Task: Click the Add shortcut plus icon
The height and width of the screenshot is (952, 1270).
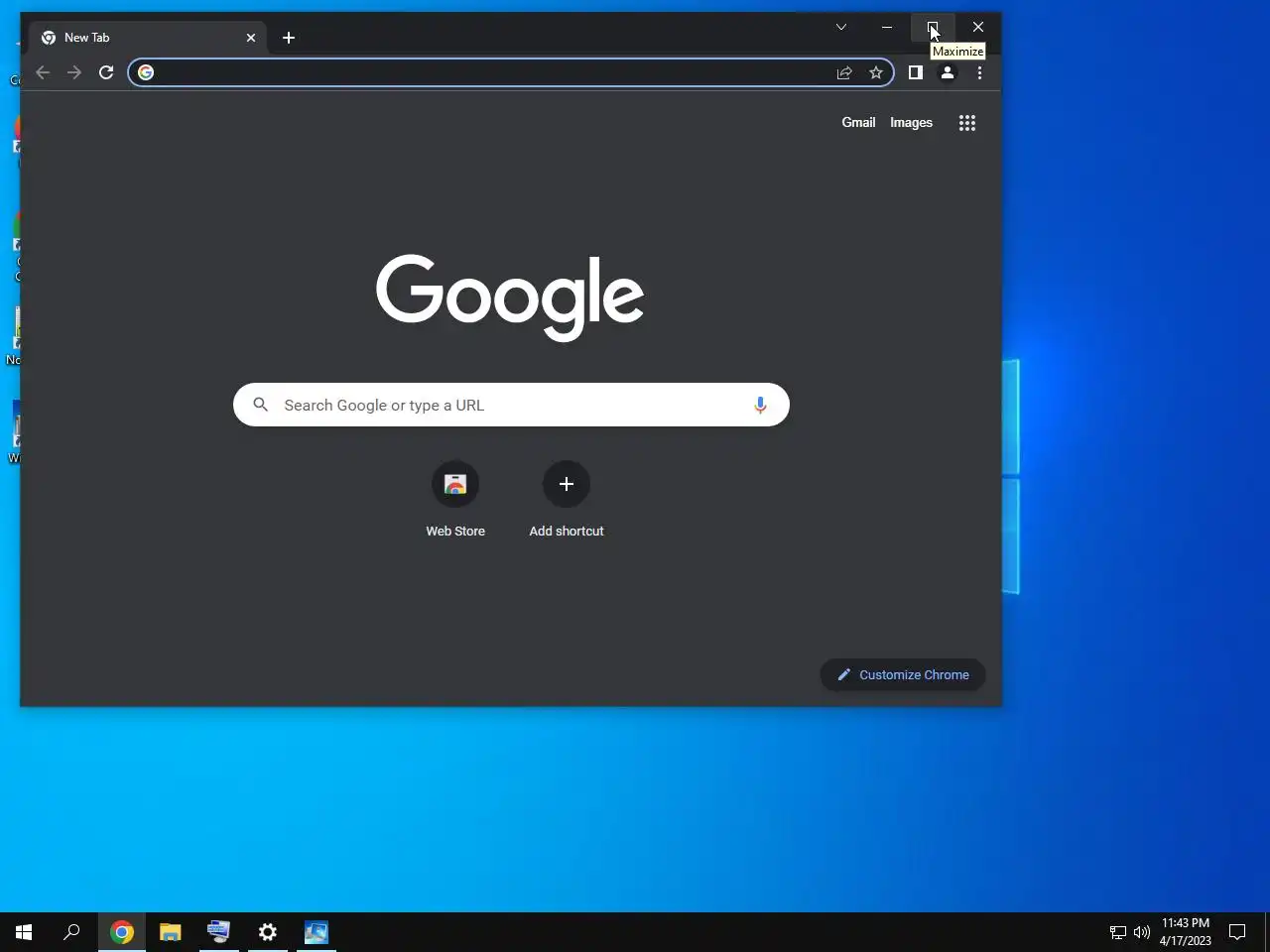Action: pyautogui.click(x=567, y=484)
